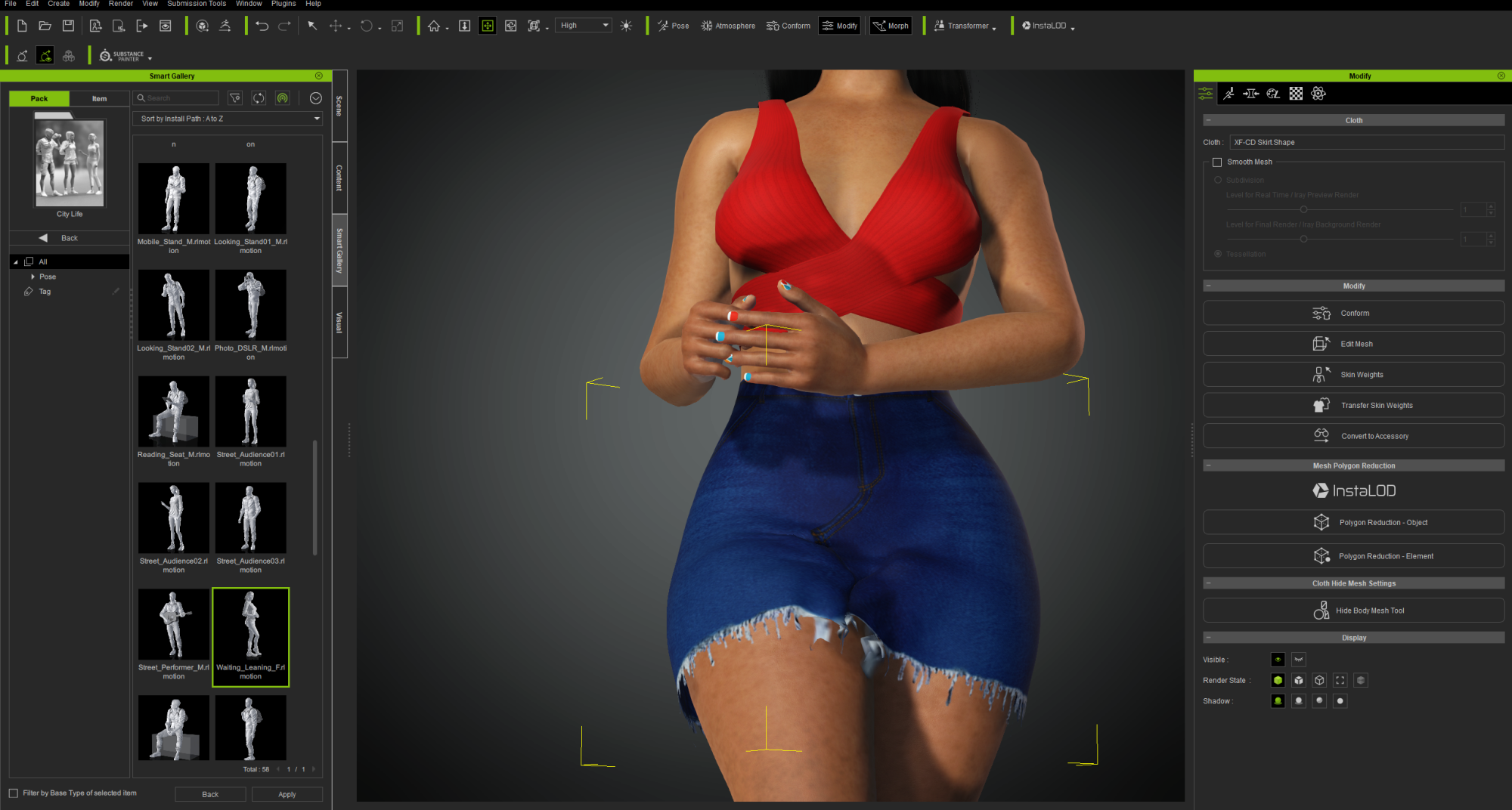Click the Convert to Accessory button
1512x810 pixels.
pyautogui.click(x=1353, y=436)
